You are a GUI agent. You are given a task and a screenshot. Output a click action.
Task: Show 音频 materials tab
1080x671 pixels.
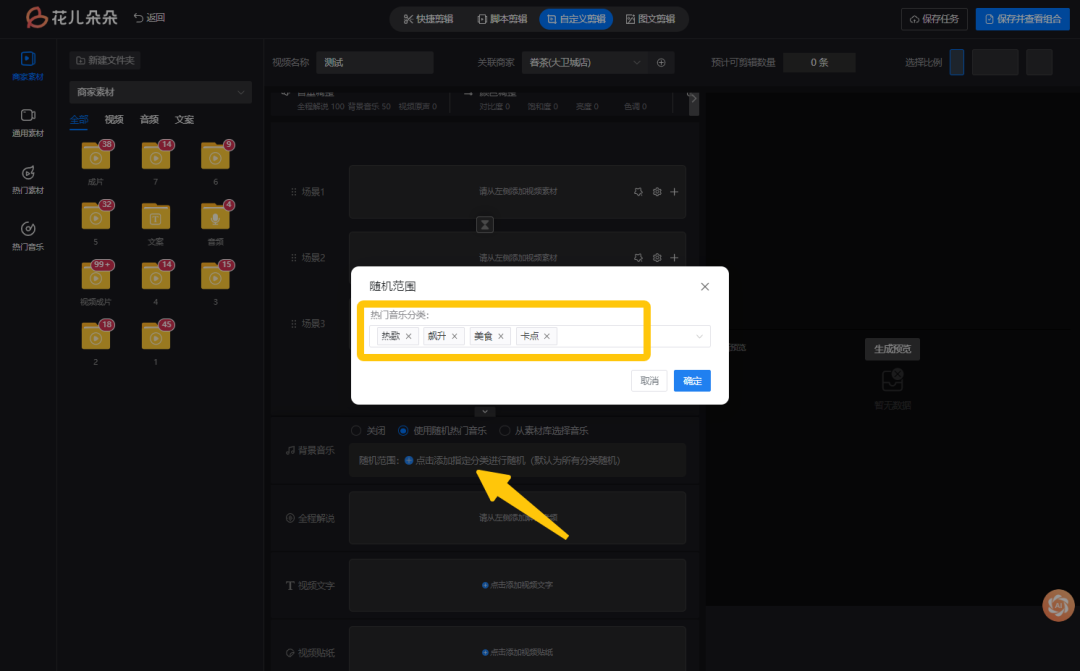(x=149, y=120)
